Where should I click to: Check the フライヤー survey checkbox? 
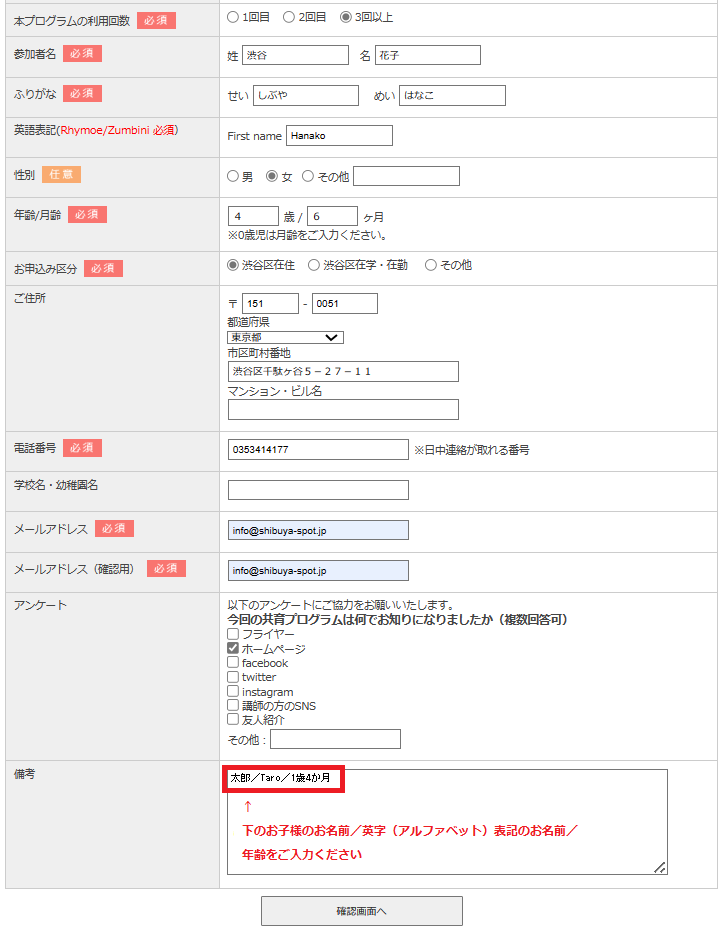[233, 634]
